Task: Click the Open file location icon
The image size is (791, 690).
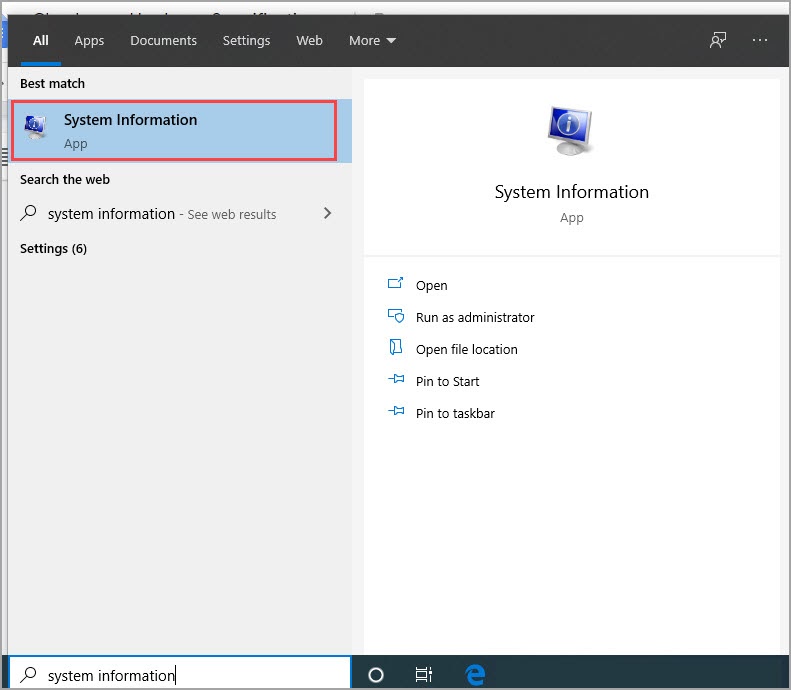Action: click(396, 347)
